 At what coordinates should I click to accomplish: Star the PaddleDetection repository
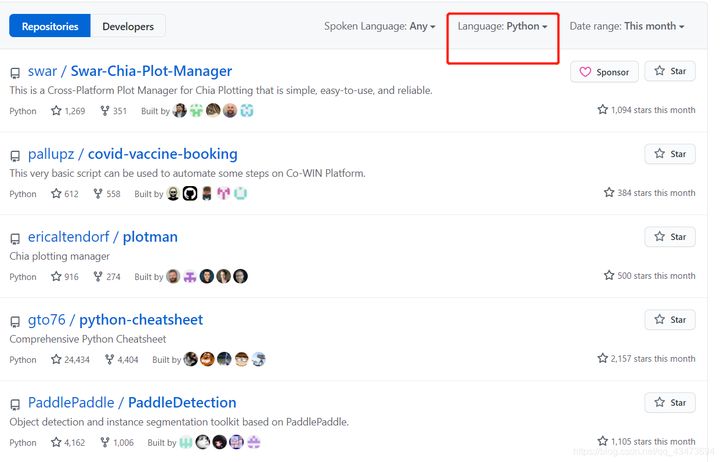670,403
